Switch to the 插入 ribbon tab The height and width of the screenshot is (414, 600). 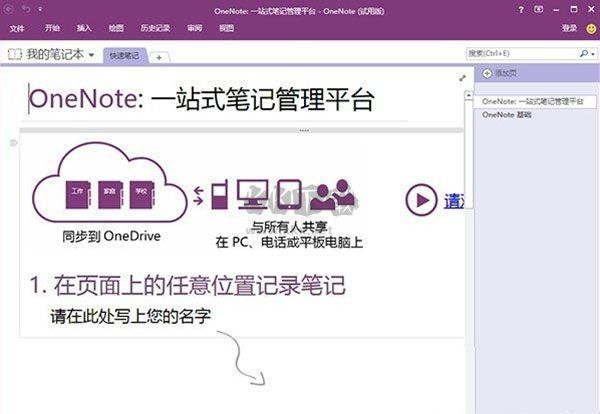[84, 28]
